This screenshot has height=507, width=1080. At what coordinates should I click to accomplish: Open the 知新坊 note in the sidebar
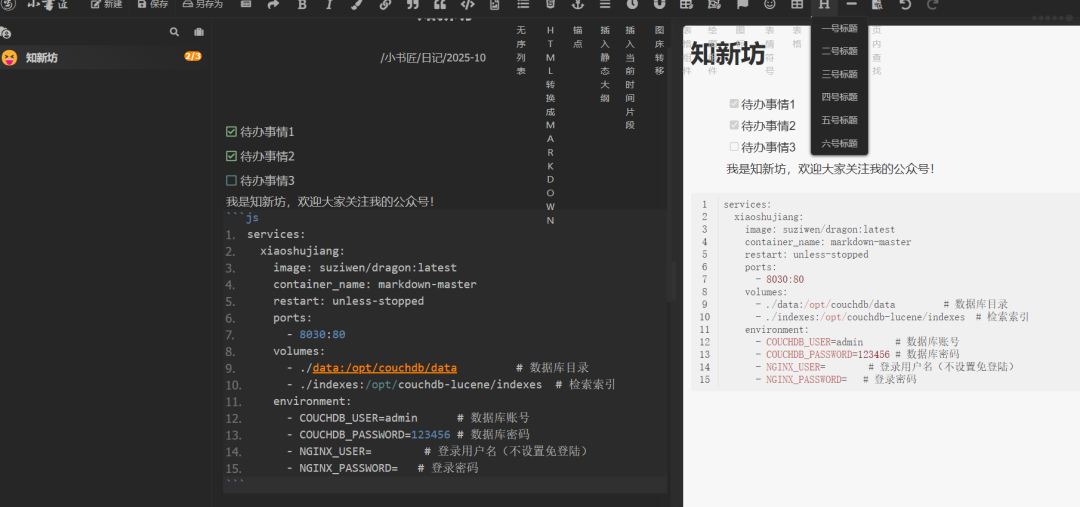pos(42,58)
